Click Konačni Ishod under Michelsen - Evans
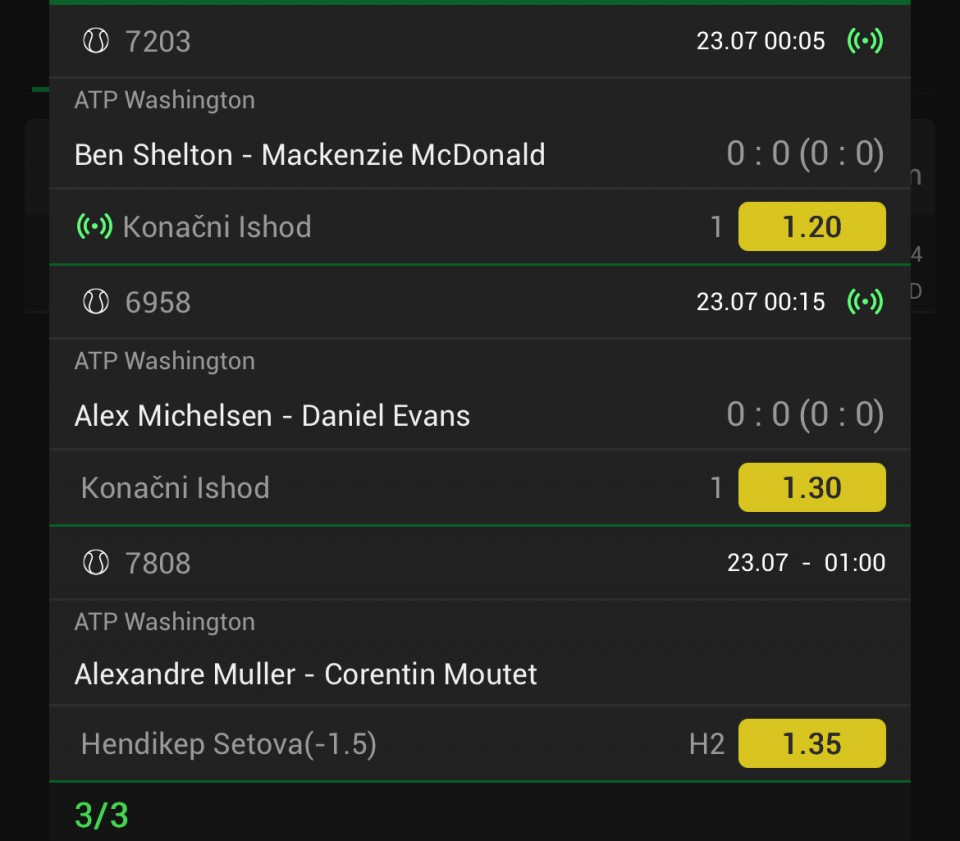The image size is (960, 841). [175, 488]
